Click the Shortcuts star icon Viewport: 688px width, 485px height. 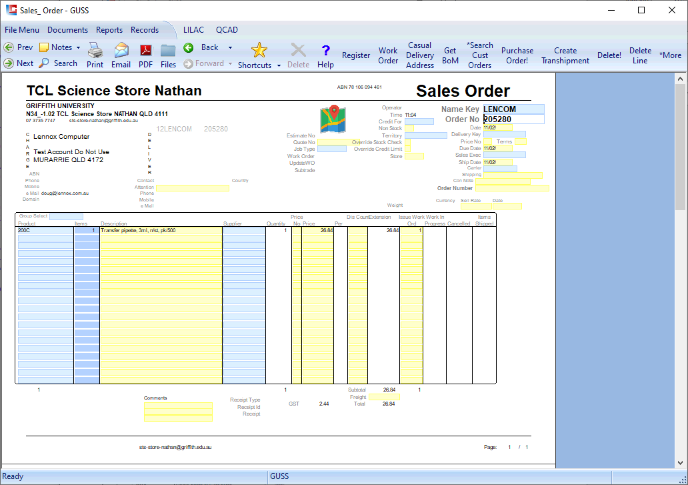click(x=259, y=49)
